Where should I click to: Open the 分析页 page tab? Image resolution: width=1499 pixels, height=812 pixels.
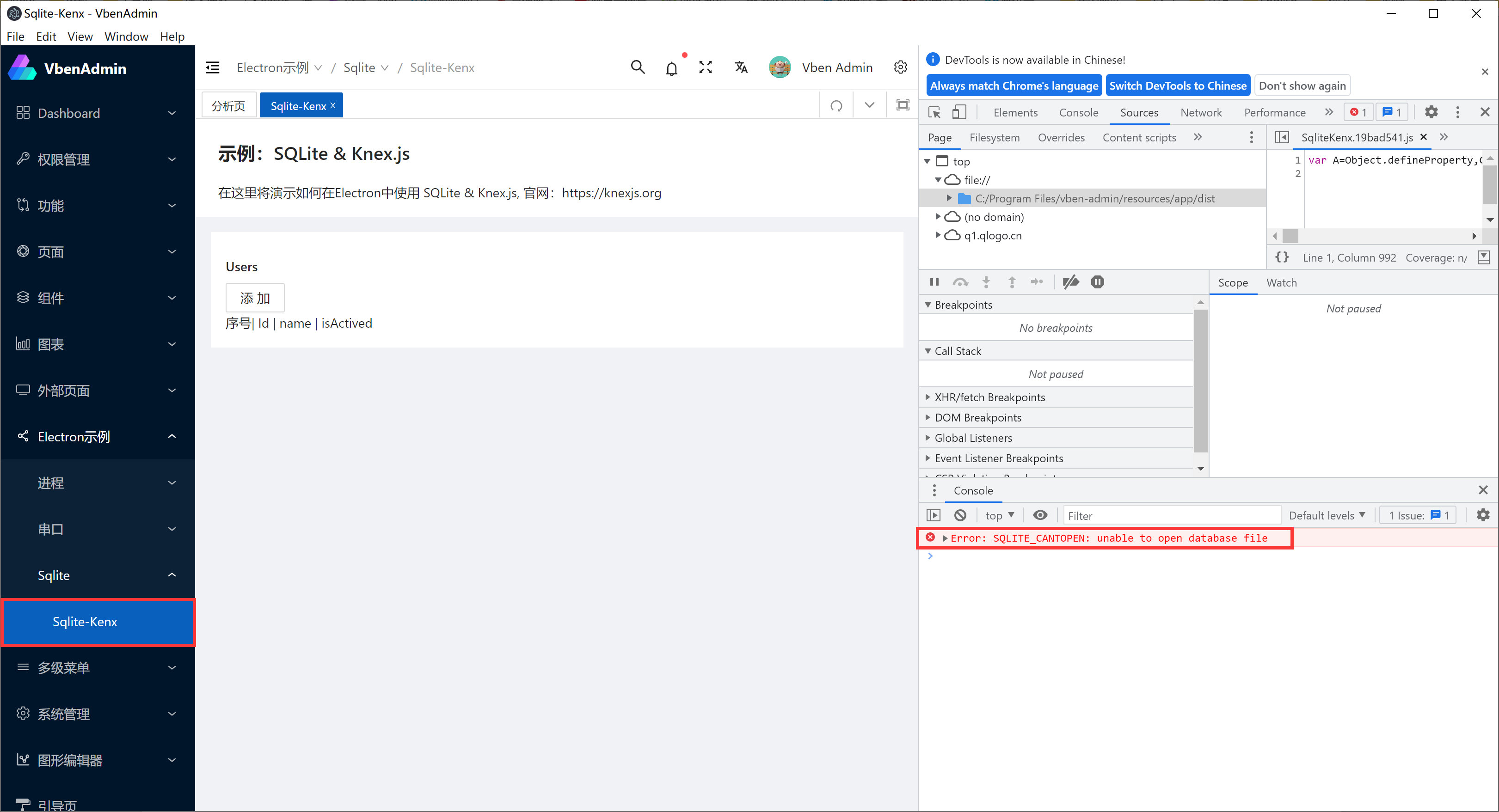[x=228, y=106]
